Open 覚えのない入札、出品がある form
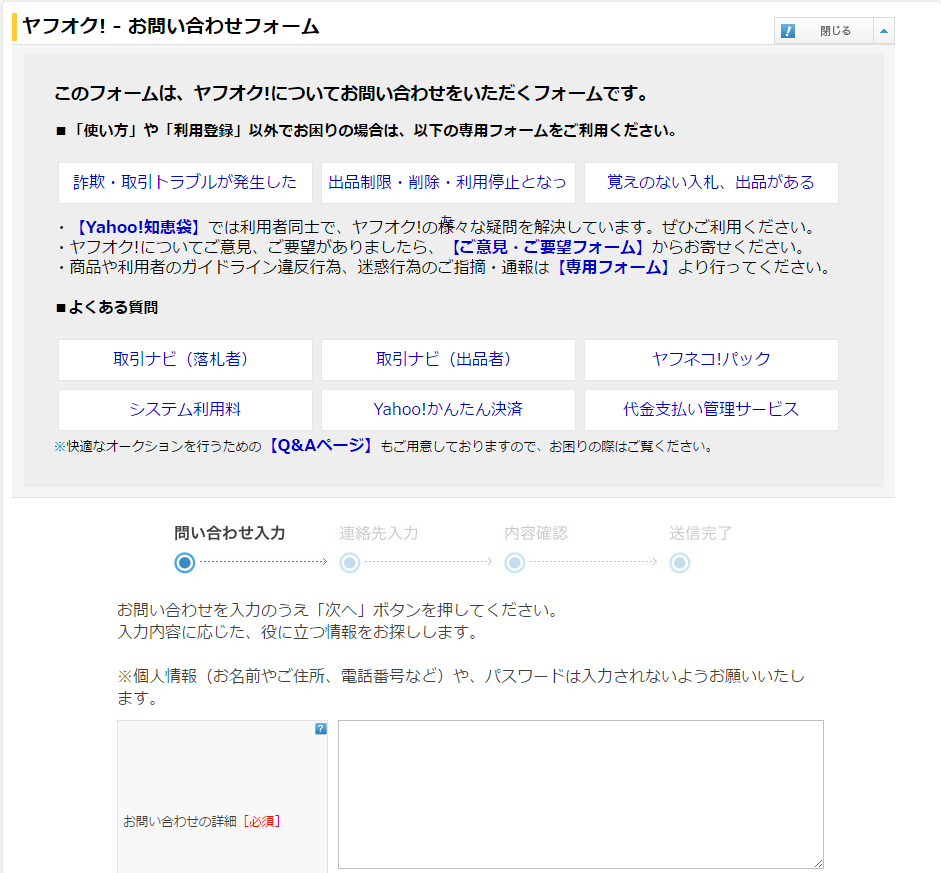Viewport: 941px width, 873px height. [x=711, y=182]
